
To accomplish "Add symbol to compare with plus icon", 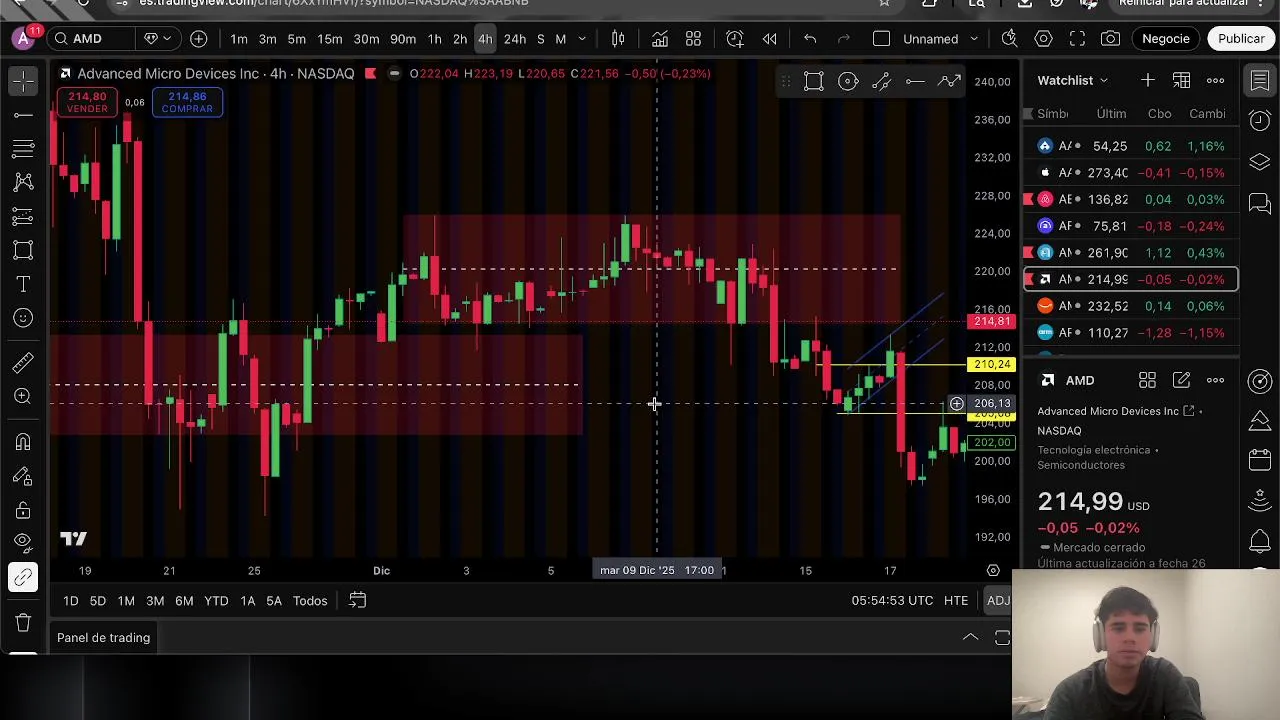I will point(198,39).
